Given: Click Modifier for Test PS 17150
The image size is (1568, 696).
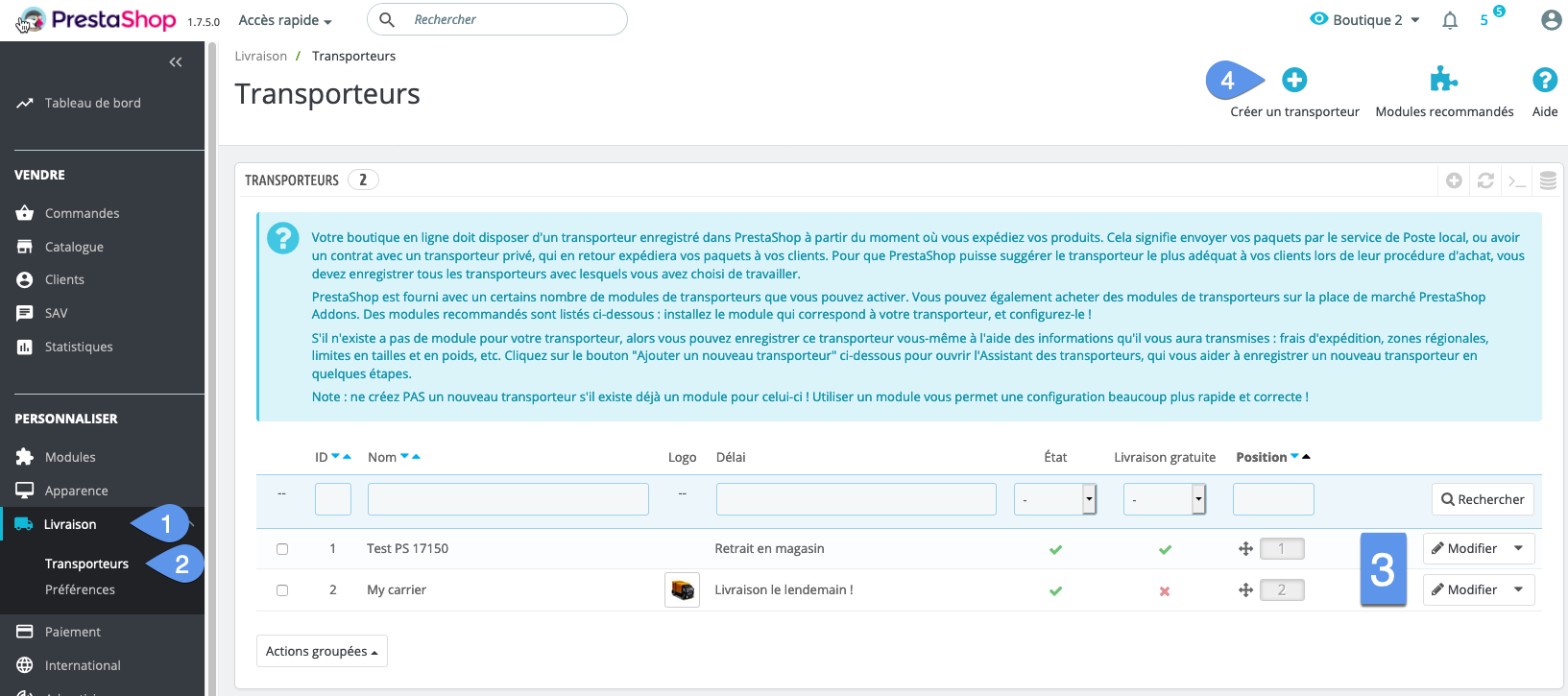Looking at the screenshot, I should coord(1463,548).
